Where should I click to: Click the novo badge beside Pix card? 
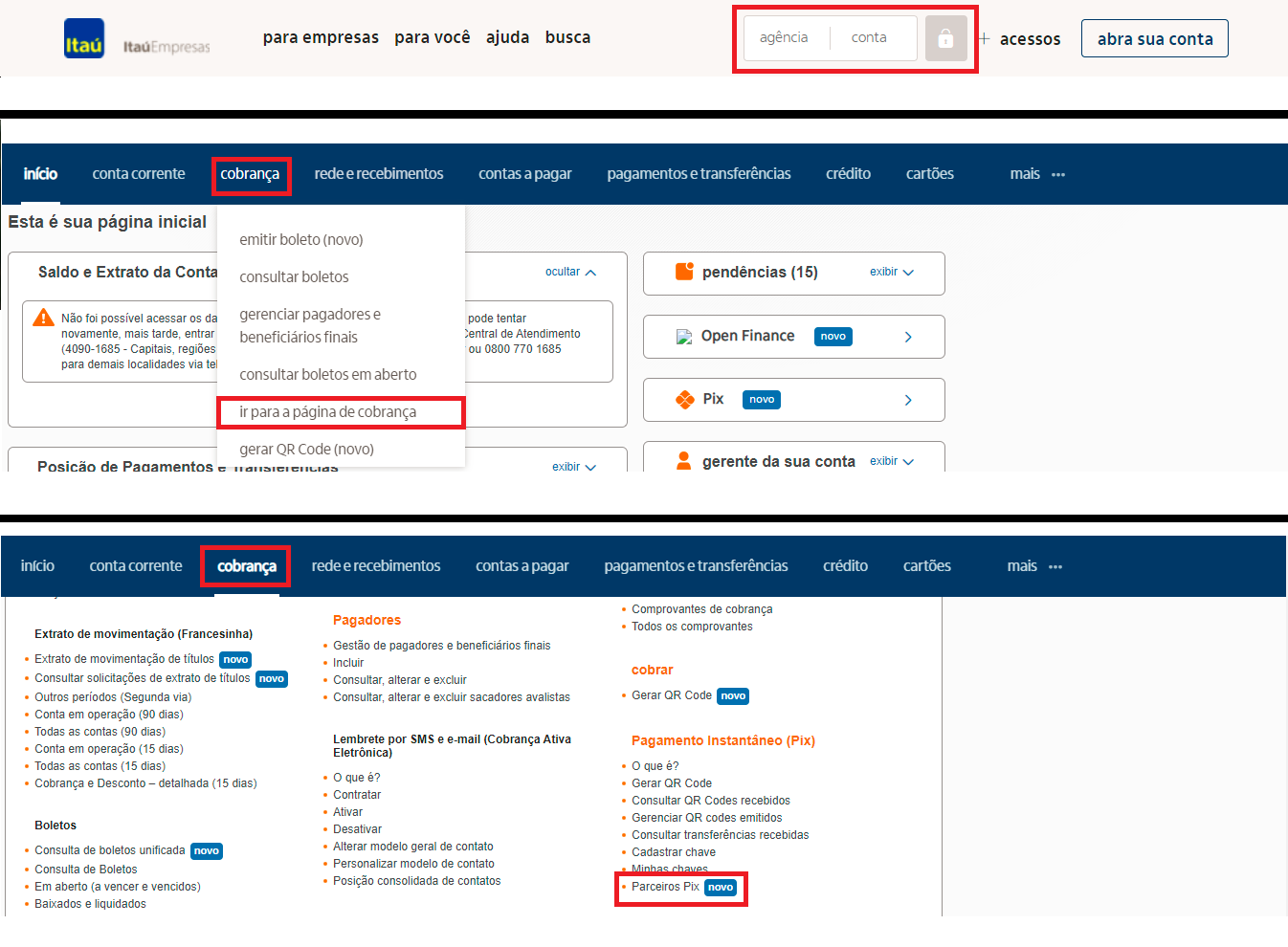(762, 400)
